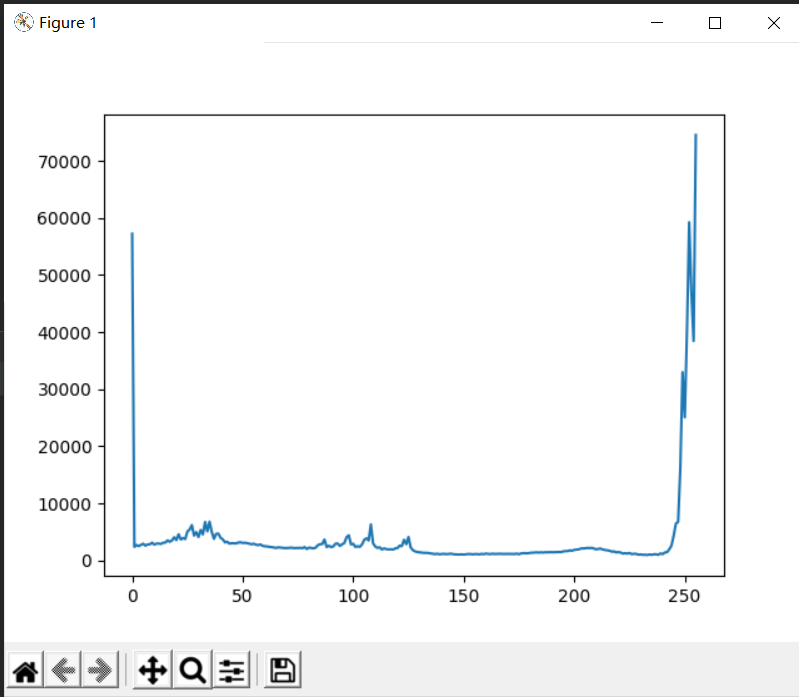Click the y-axis label 50000

pyautogui.click(x=64, y=276)
